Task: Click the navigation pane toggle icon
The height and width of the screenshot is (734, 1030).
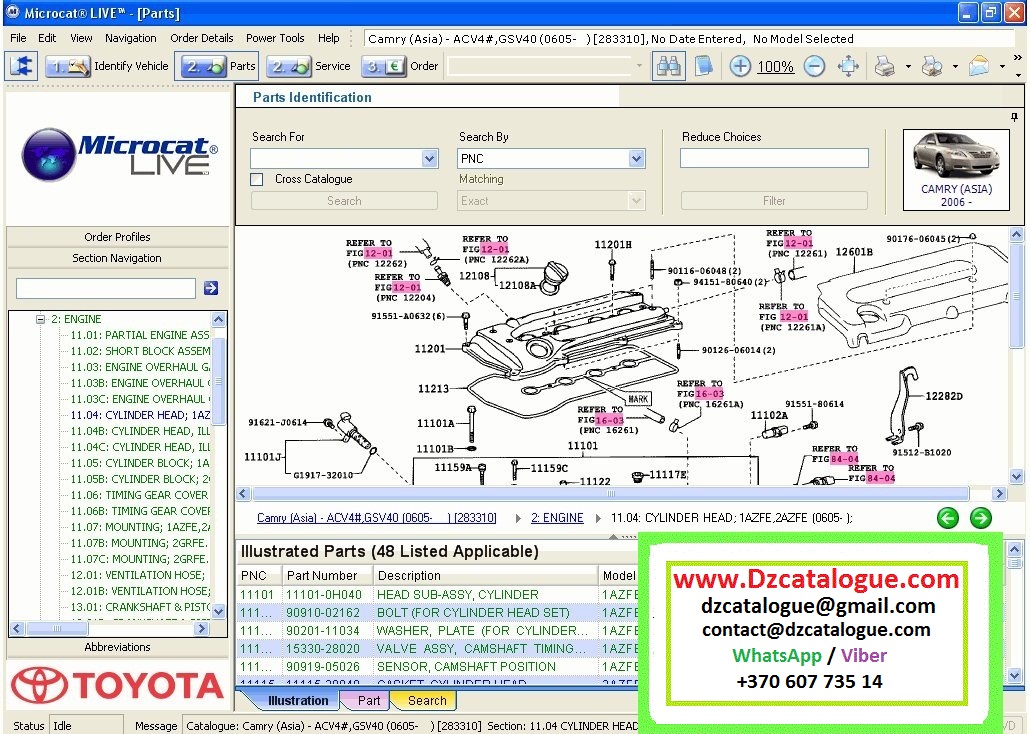Action: [x=21, y=66]
